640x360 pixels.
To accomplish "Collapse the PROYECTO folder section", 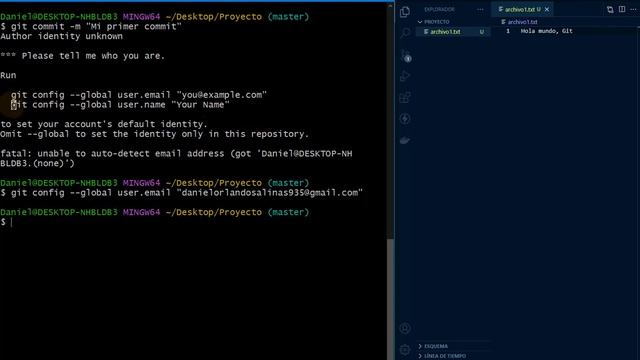I will 453,22.
